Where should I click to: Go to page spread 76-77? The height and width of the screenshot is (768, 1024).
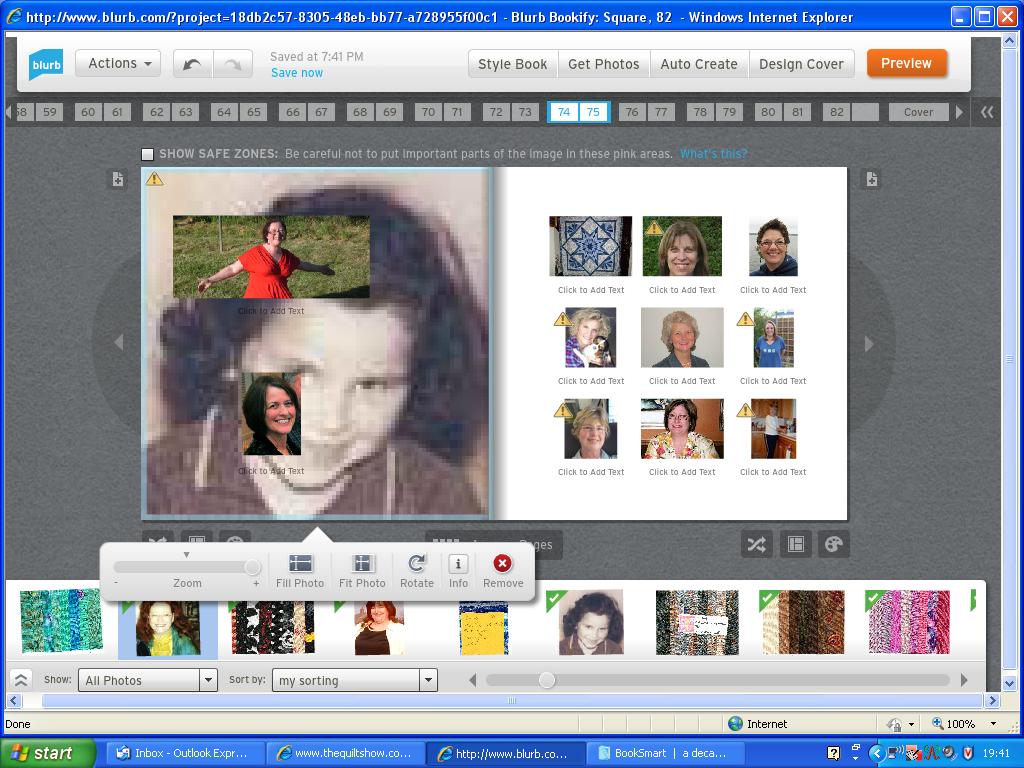(645, 112)
